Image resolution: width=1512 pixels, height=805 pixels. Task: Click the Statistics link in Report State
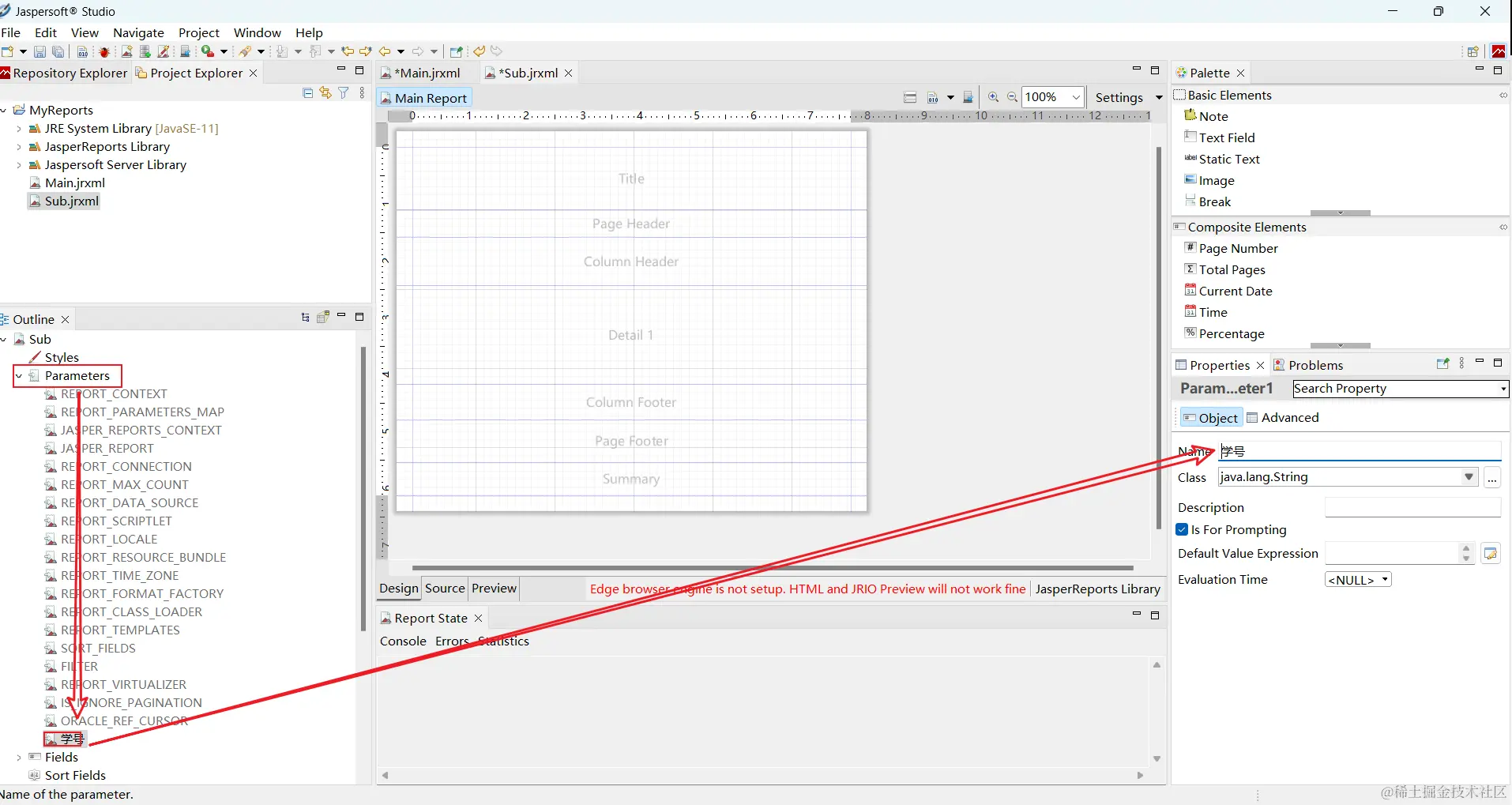(x=503, y=641)
